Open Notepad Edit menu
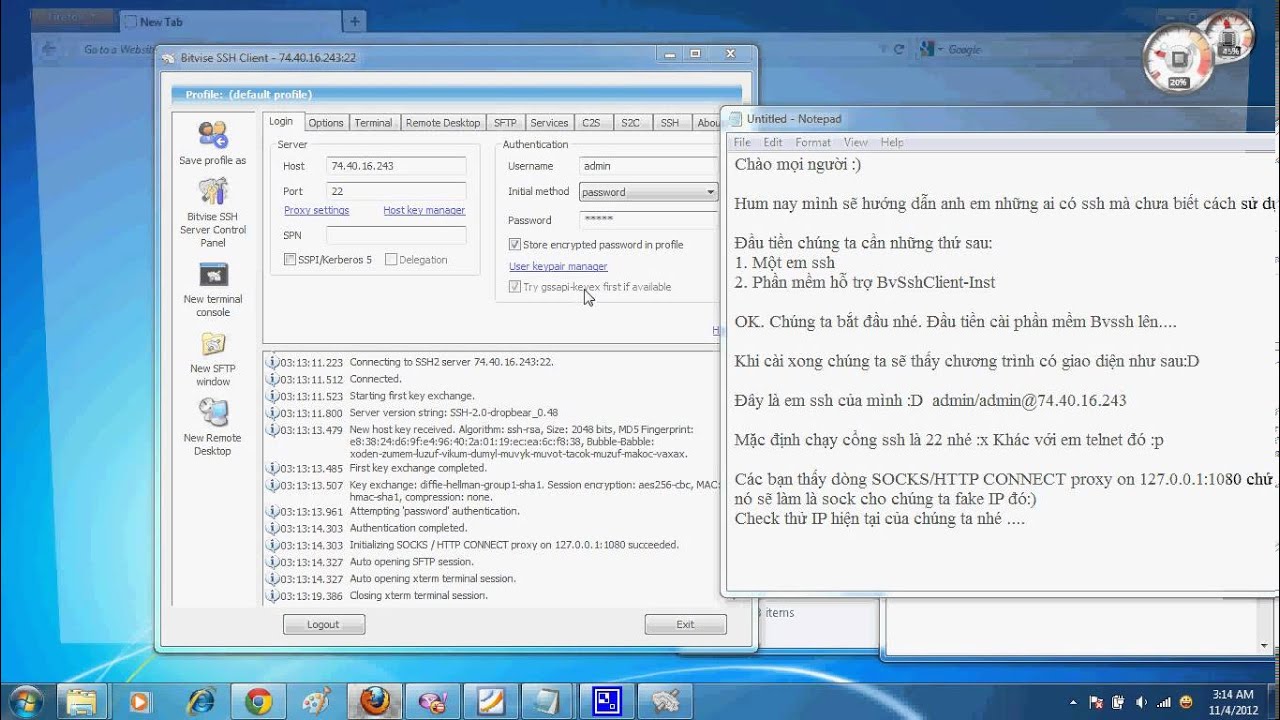The height and width of the screenshot is (720, 1280). pos(773,142)
